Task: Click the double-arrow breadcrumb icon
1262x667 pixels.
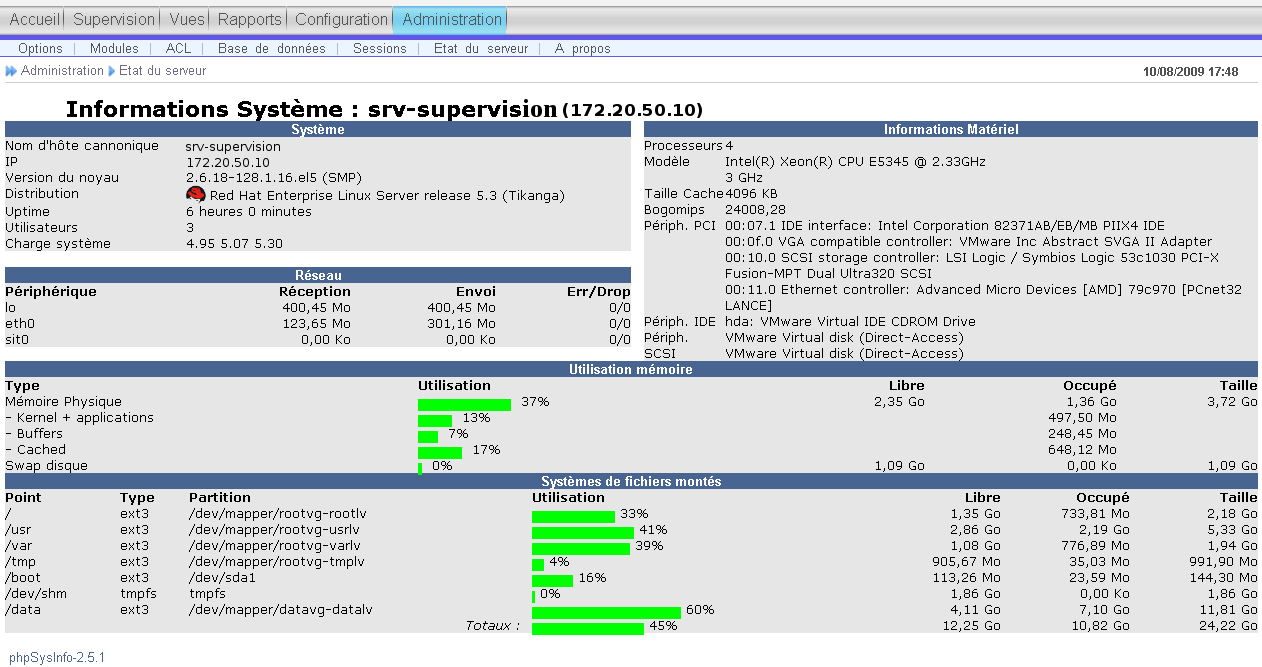Action: (11, 71)
